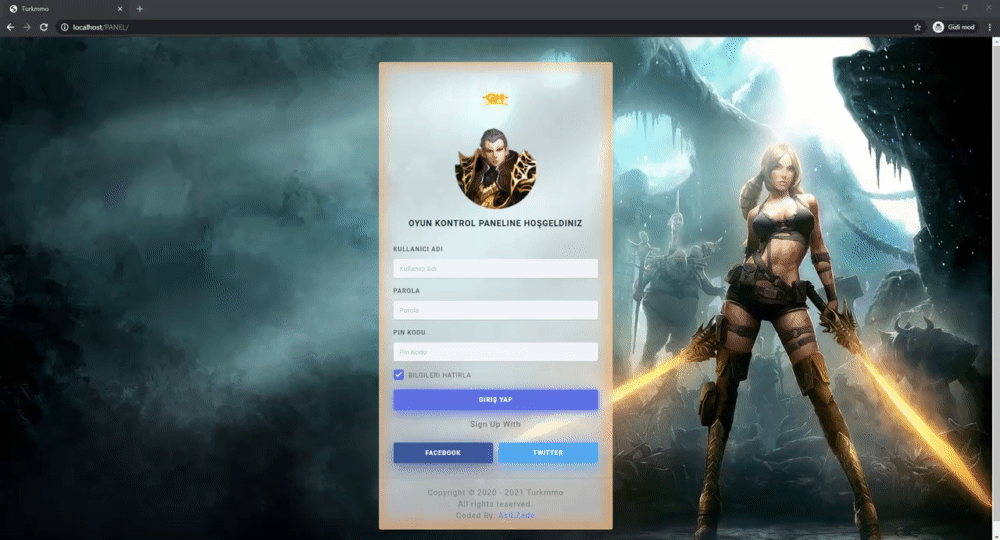Viewport: 1000px width, 540px height.
Task: Focus the Kullanıcı Adı username field
Action: pos(496,268)
